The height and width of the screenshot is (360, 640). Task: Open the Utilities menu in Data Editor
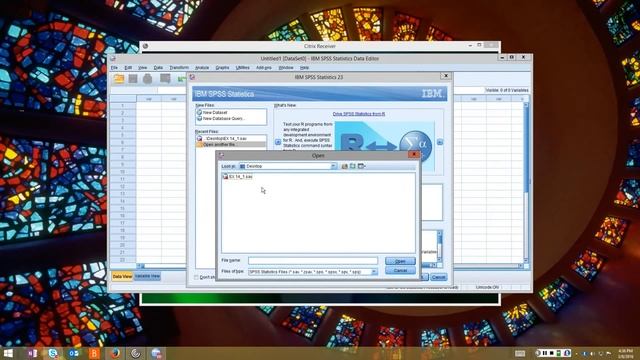242,68
